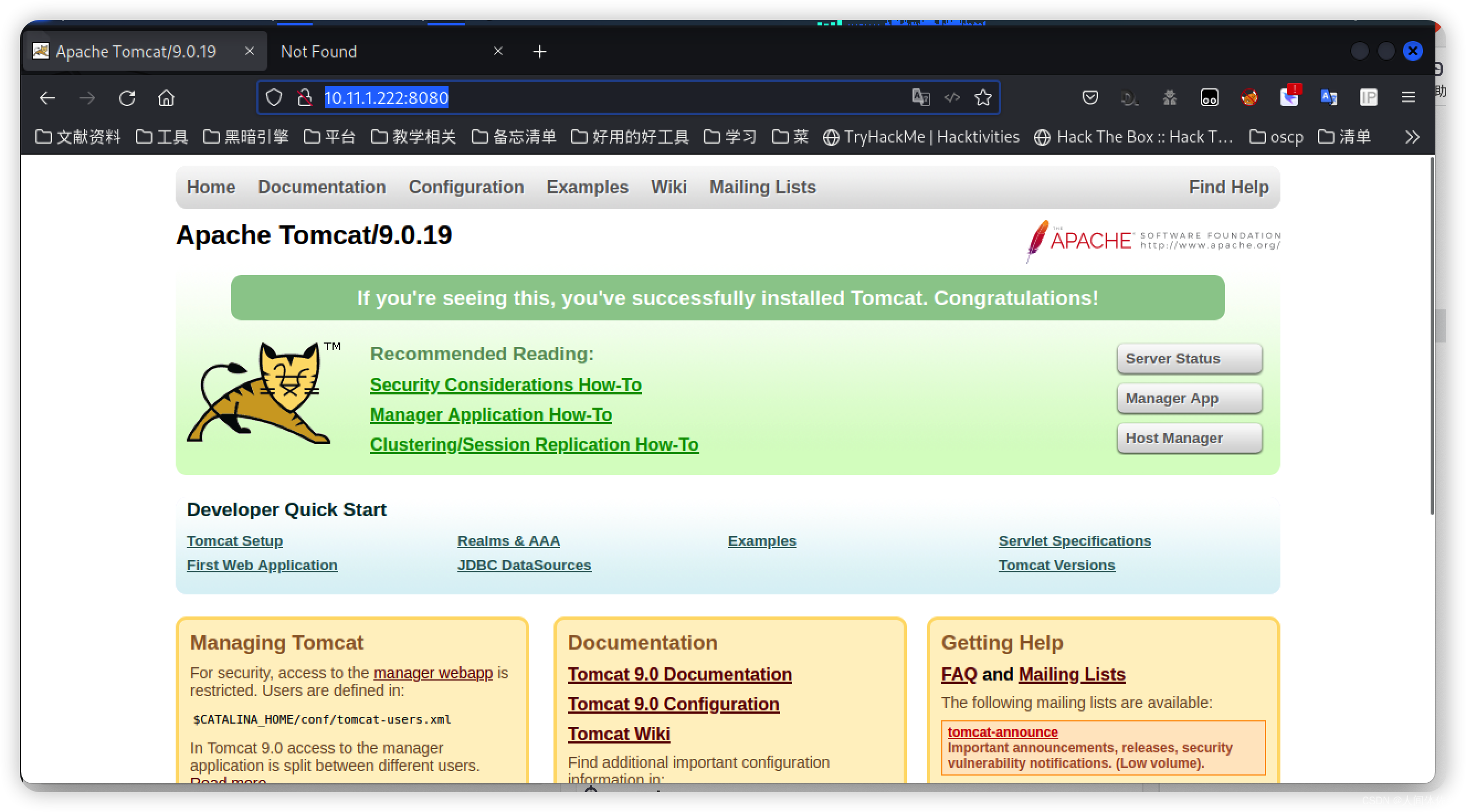
Task: Open the Tomcat Setup link
Action: 234,541
